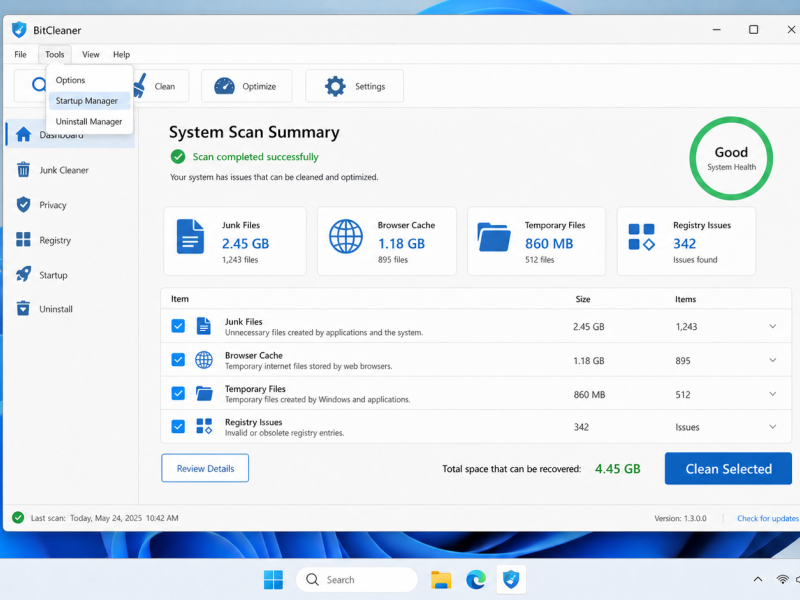This screenshot has height=600, width=800.
Task: Launch Microsoft Edge from the taskbar
Action: [x=476, y=580]
